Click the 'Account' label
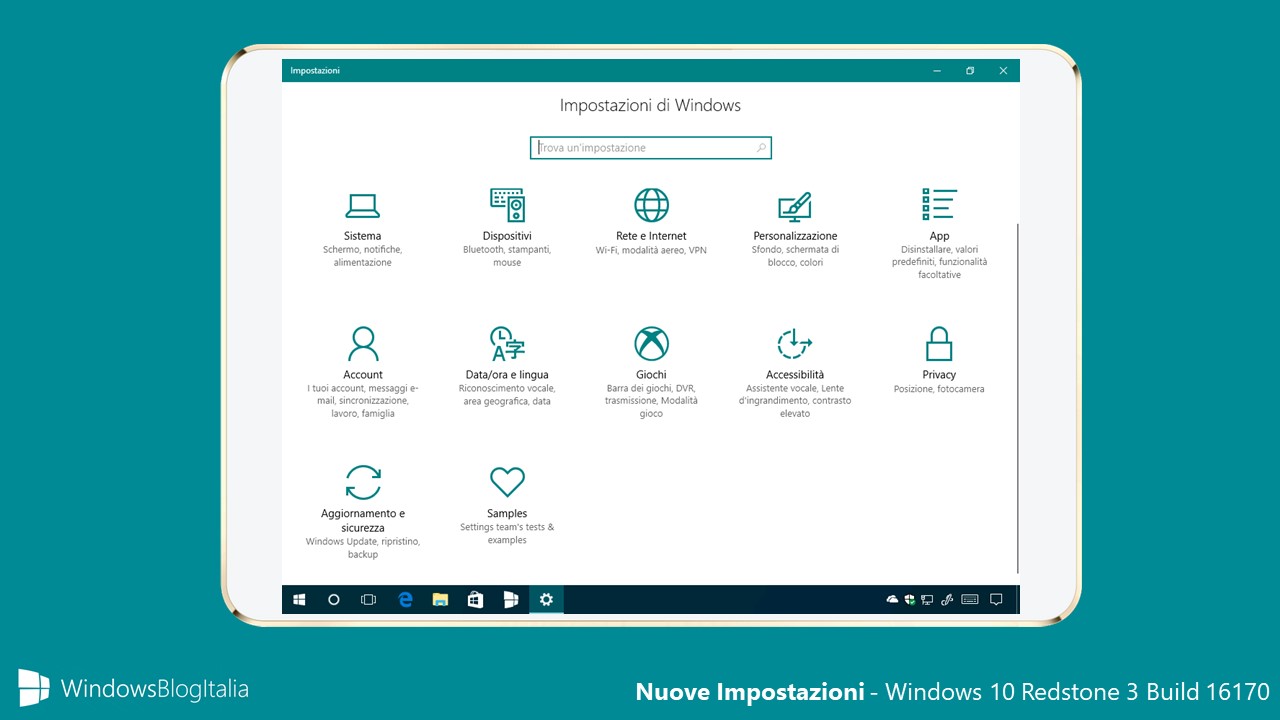This screenshot has width=1280, height=720. click(363, 375)
